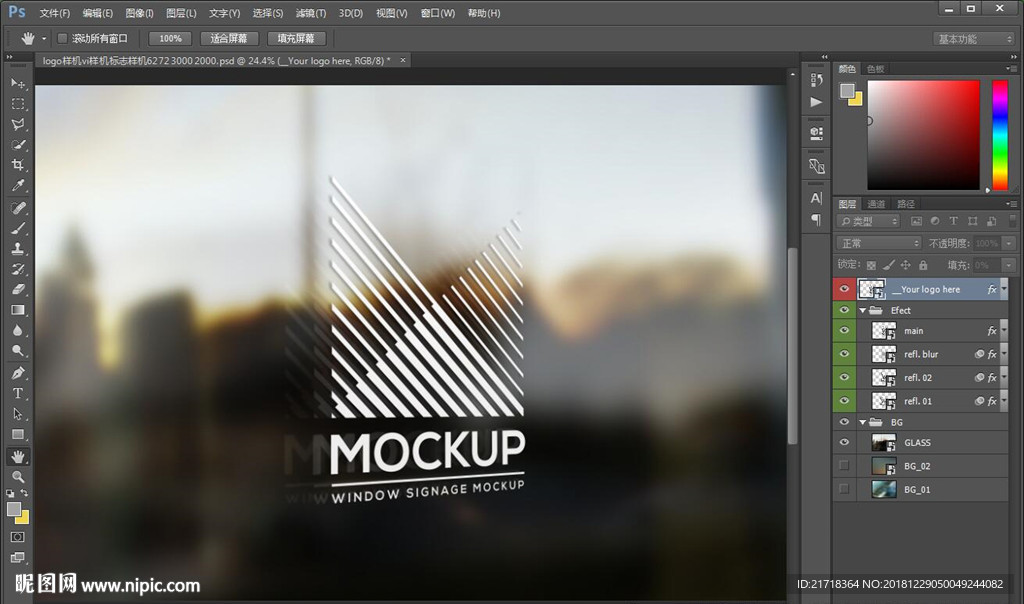
Task: Select the Polygonal Lasso tool
Action: pos(18,124)
